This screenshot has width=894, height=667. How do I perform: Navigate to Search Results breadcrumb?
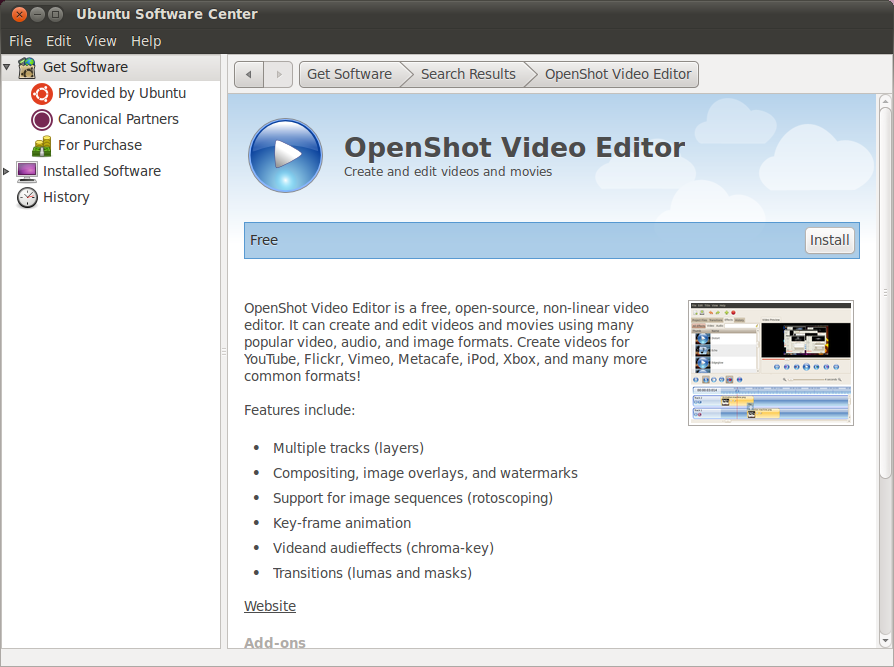pos(468,75)
